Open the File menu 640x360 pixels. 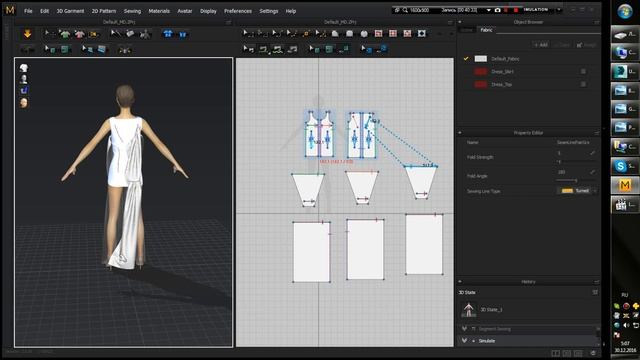[x=28, y=11]
